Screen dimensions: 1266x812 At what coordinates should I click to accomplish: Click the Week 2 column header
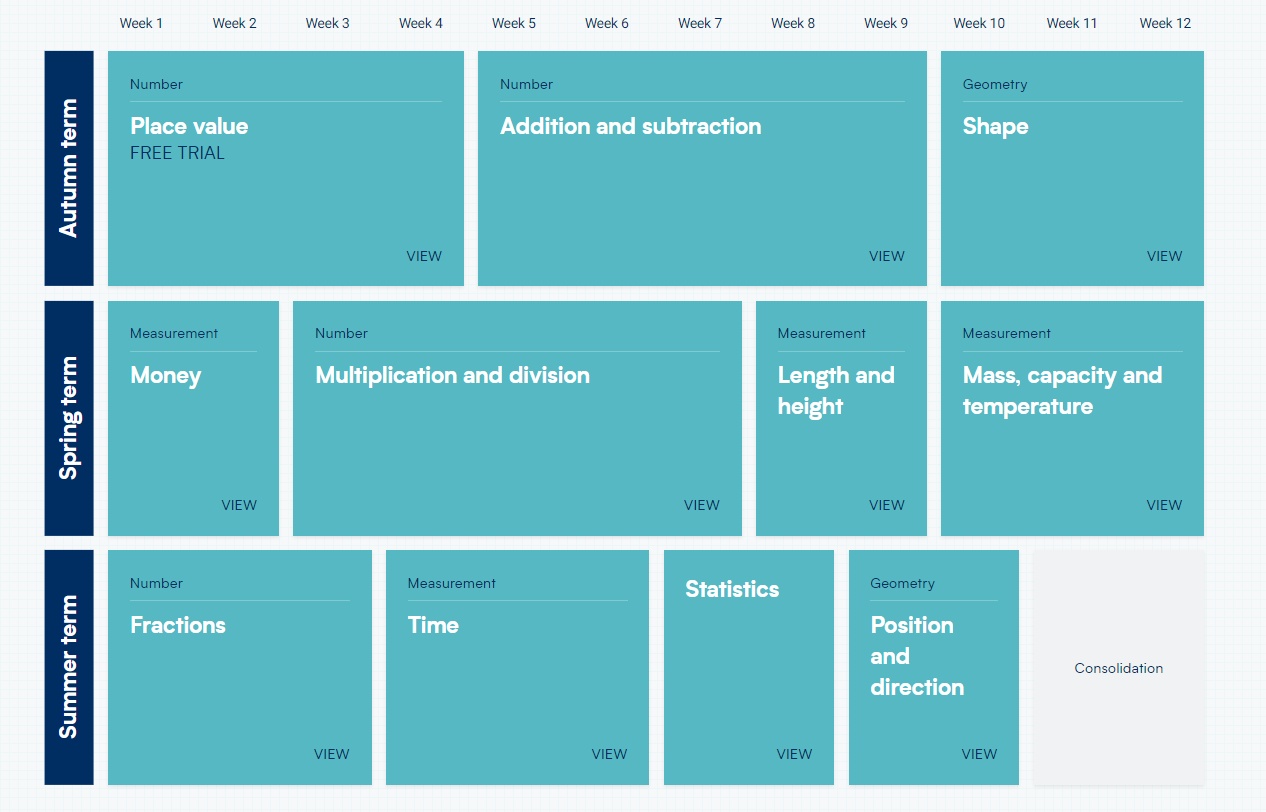point(235,23)
